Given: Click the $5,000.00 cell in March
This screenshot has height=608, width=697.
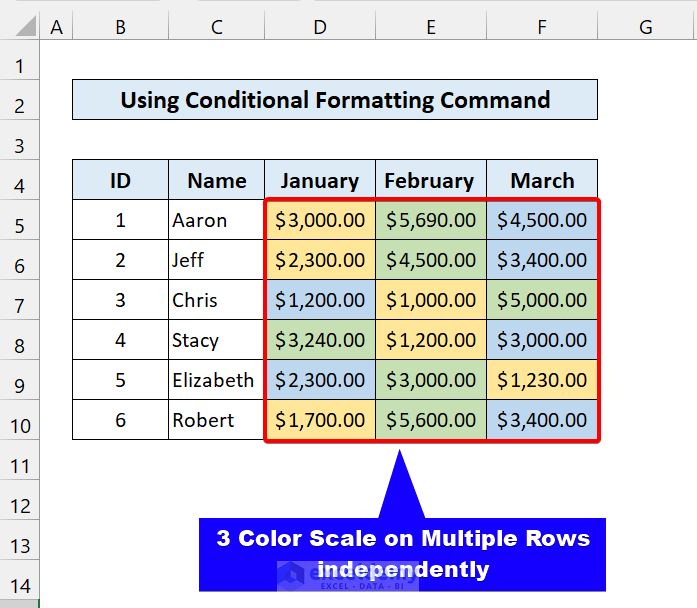Looking at the screenshot, I should 542,300.
